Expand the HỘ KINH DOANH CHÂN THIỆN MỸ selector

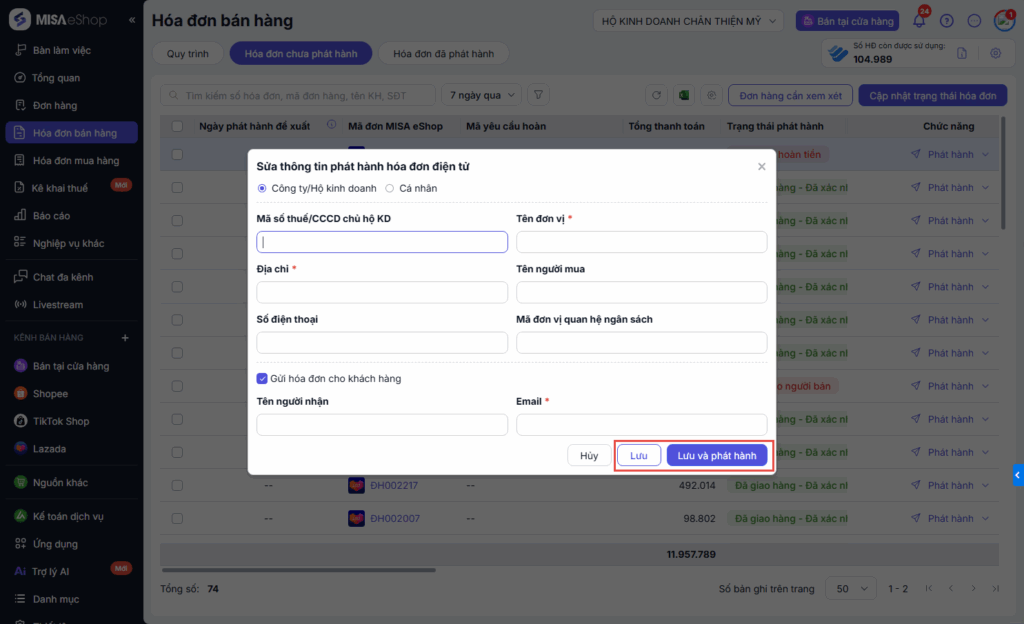tap(690, 21)
